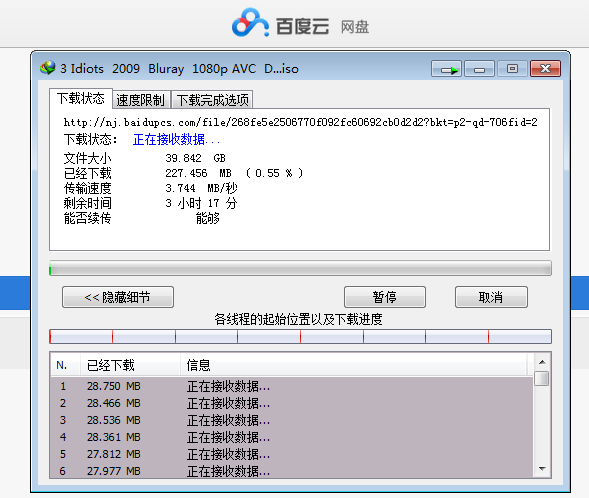Close the 3 Idiots download dialog
Screen dimensions: 589x498
tap(545, 69)
